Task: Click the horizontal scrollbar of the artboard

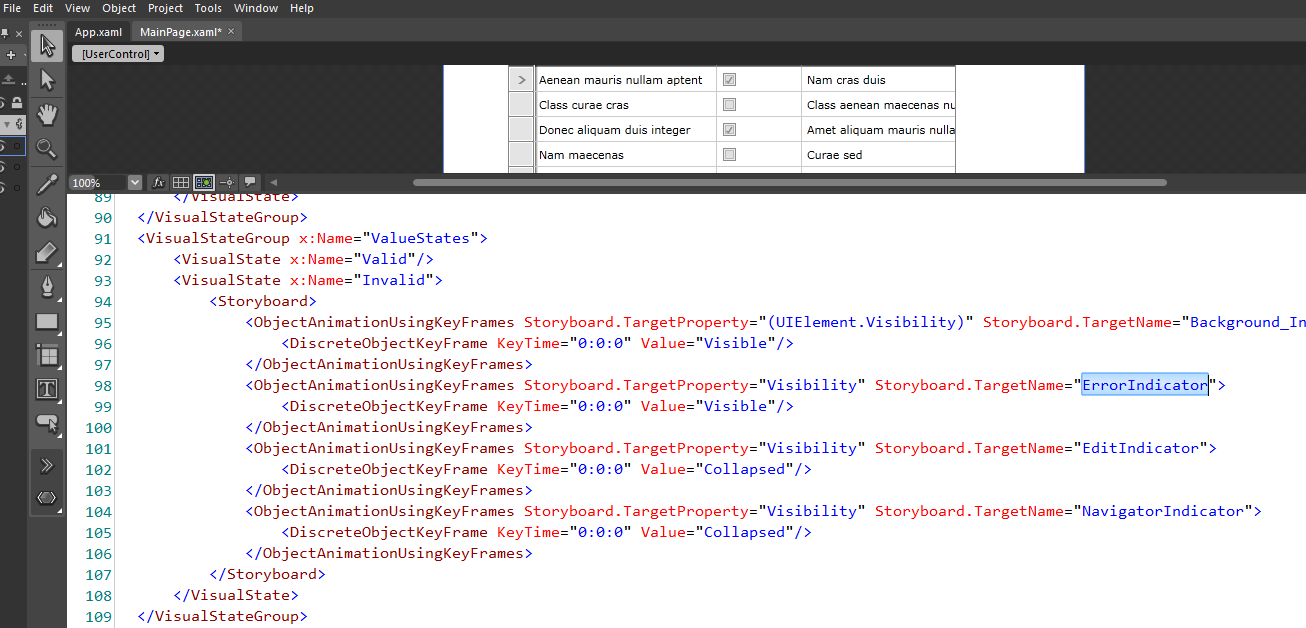Action: [790, 182]
